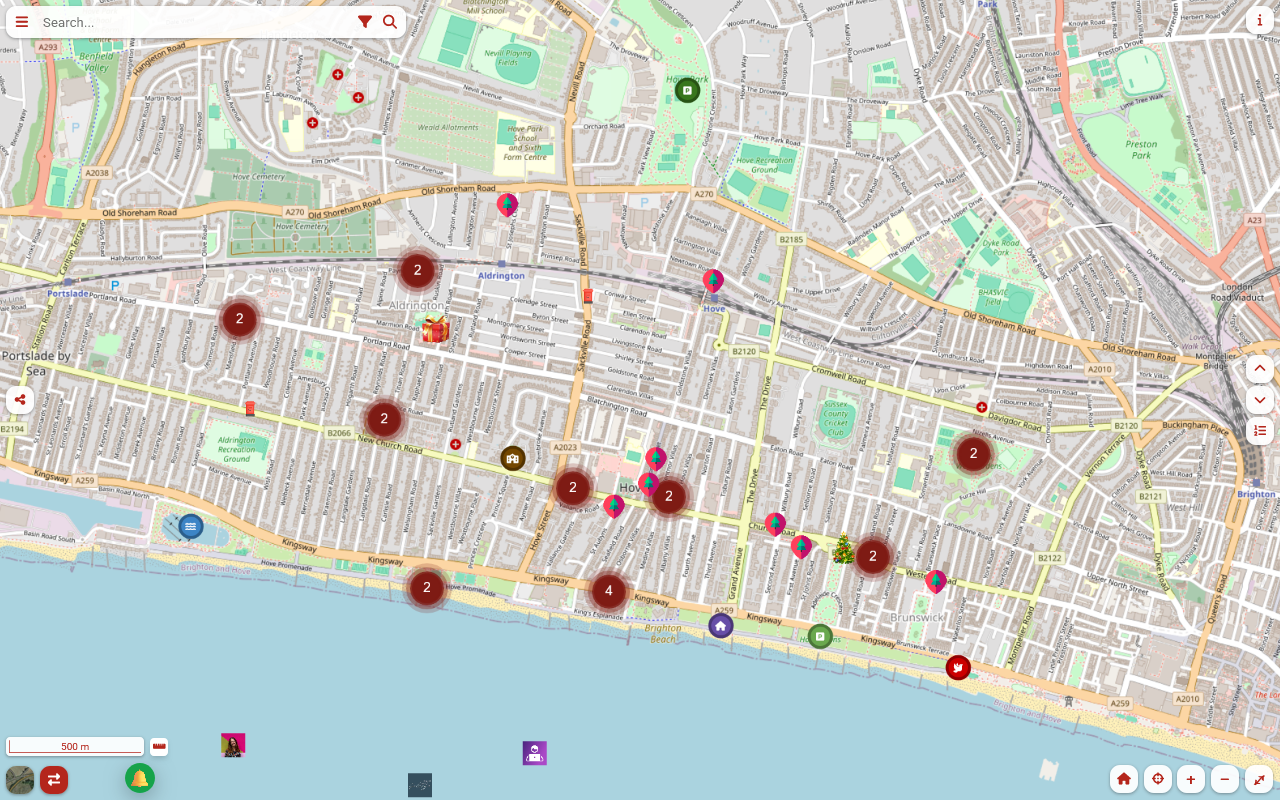This screenshot has width=1280, height=800.
Task: Click the search magnifier icon
Action: [390, 22]
